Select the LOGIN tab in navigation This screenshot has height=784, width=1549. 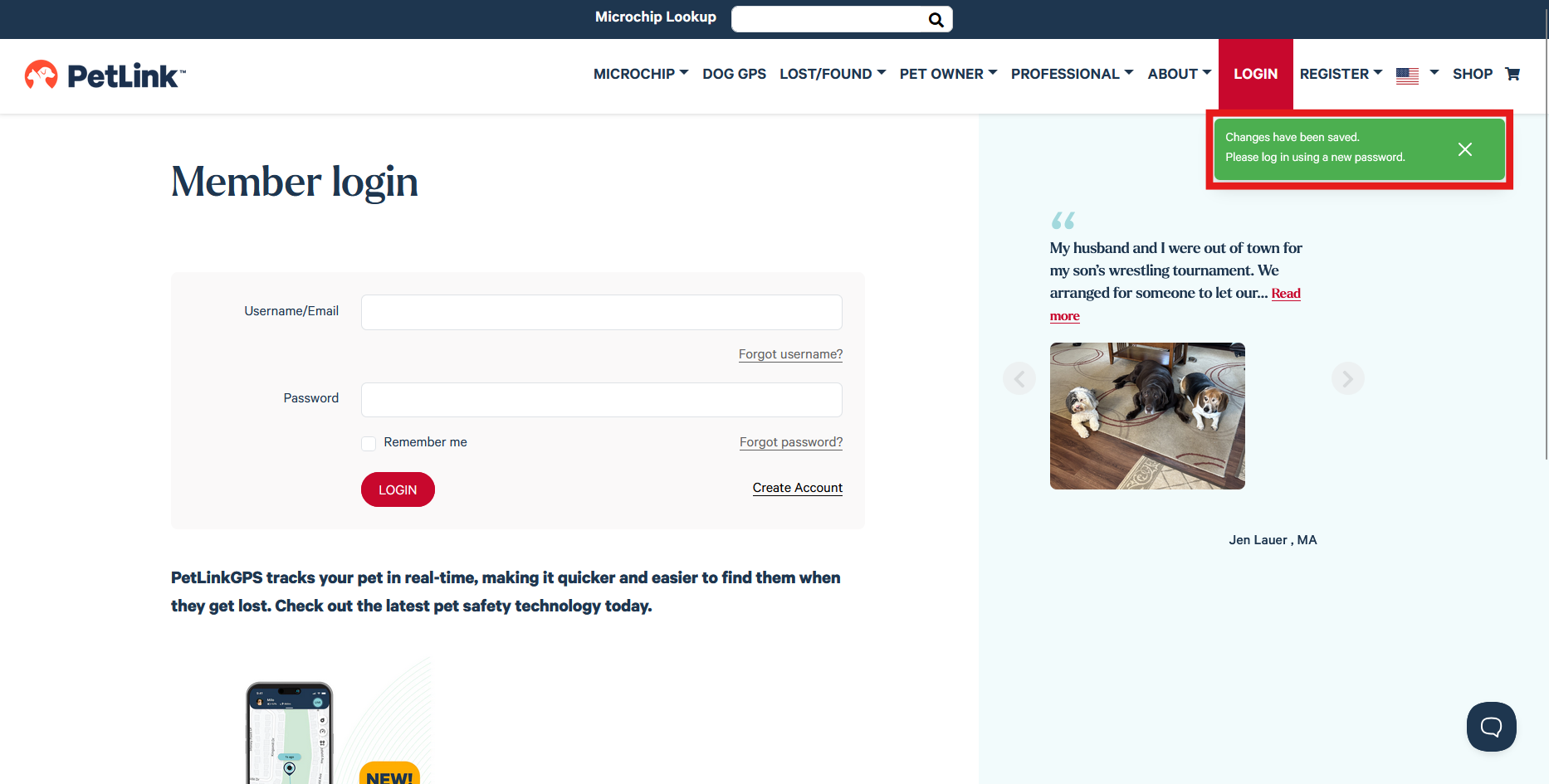(1255, 74)
